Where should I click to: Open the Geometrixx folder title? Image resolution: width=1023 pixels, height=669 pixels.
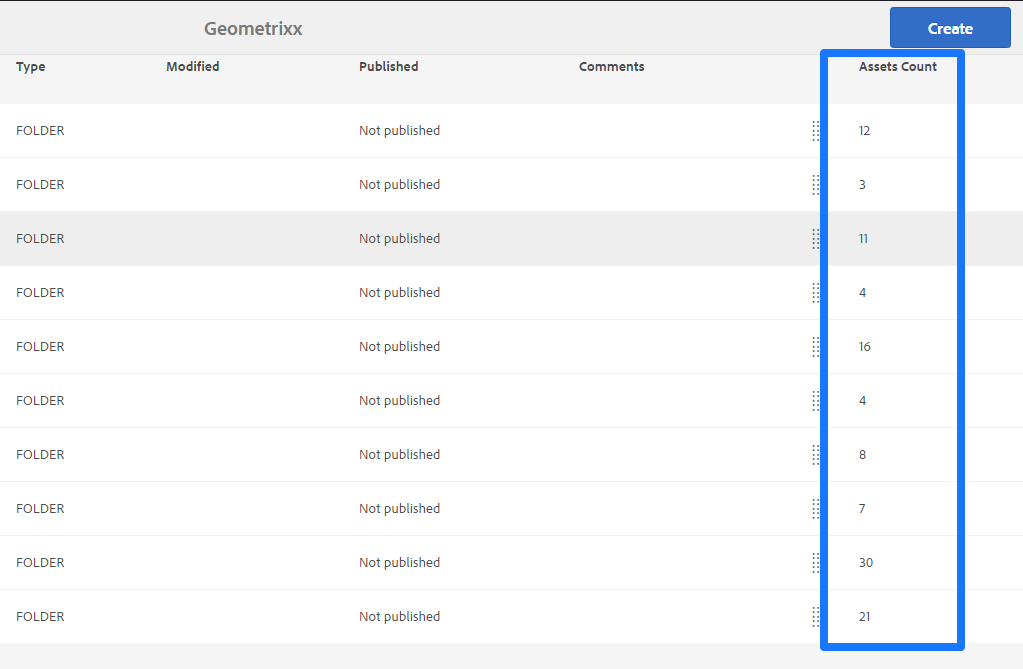pyautogui.click(x=253, y=29)
